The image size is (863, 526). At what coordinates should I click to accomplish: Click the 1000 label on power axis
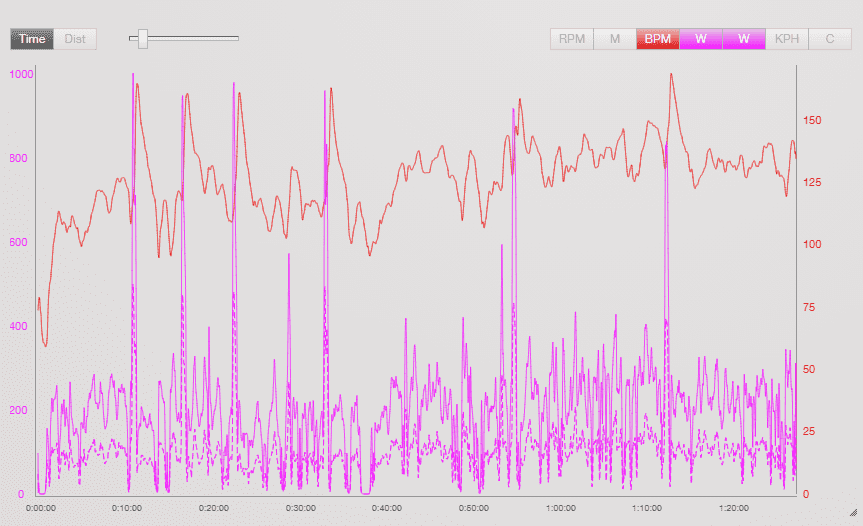(x=20, y=75)
